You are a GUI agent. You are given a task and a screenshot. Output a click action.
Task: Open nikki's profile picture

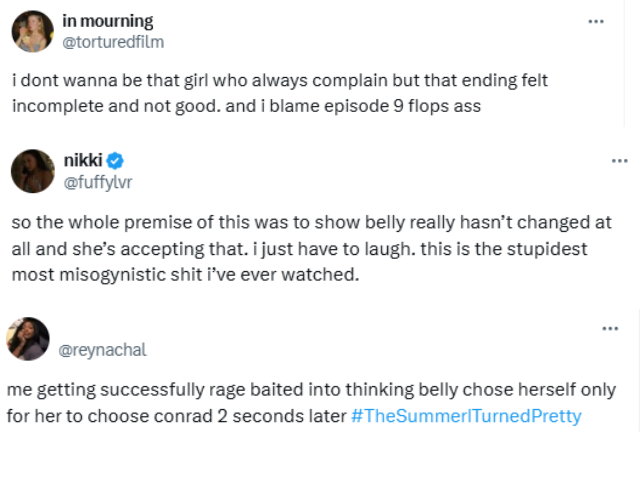33,171
